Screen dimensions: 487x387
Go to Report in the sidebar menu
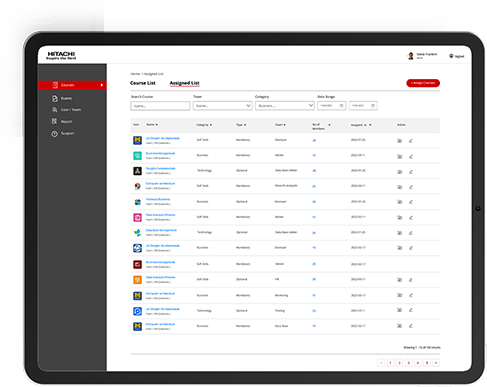(67, 122)
